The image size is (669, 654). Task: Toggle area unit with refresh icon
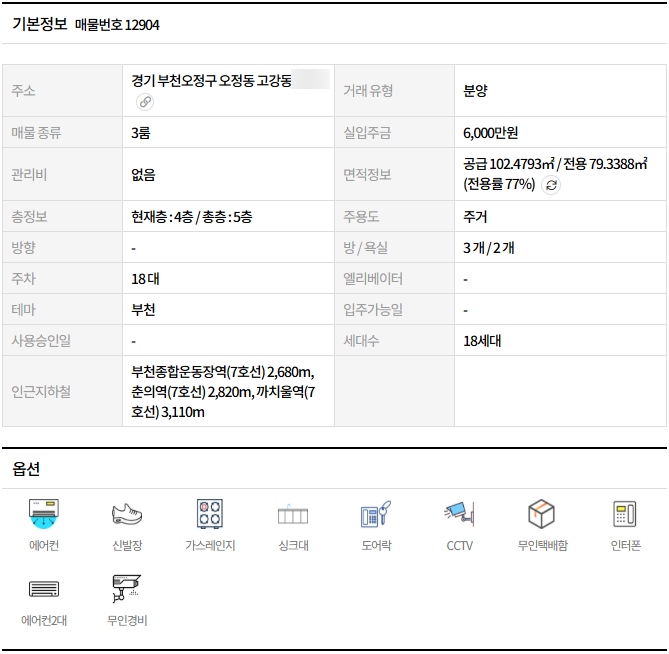(551, 185)
